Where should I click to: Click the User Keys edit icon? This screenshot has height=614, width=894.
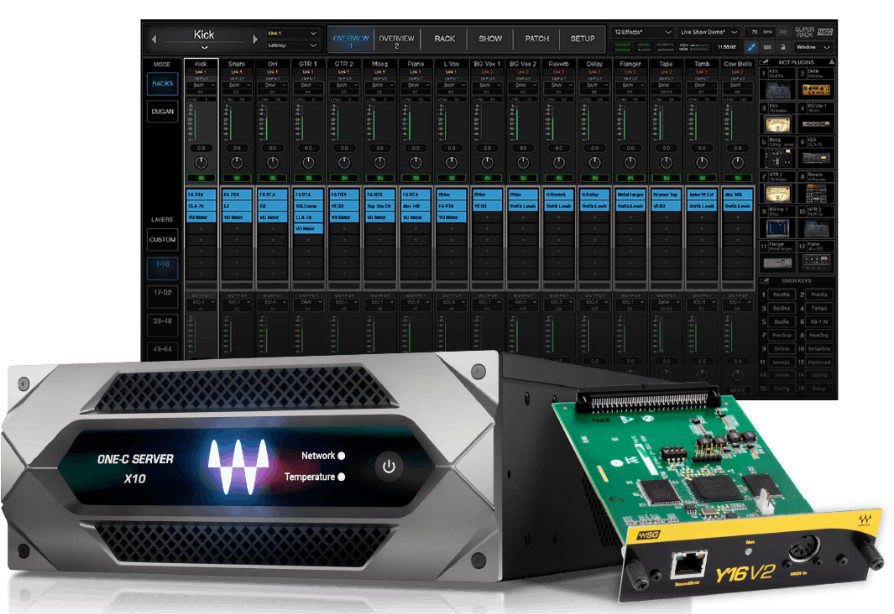pyautogui.click(x=765, y=281)
